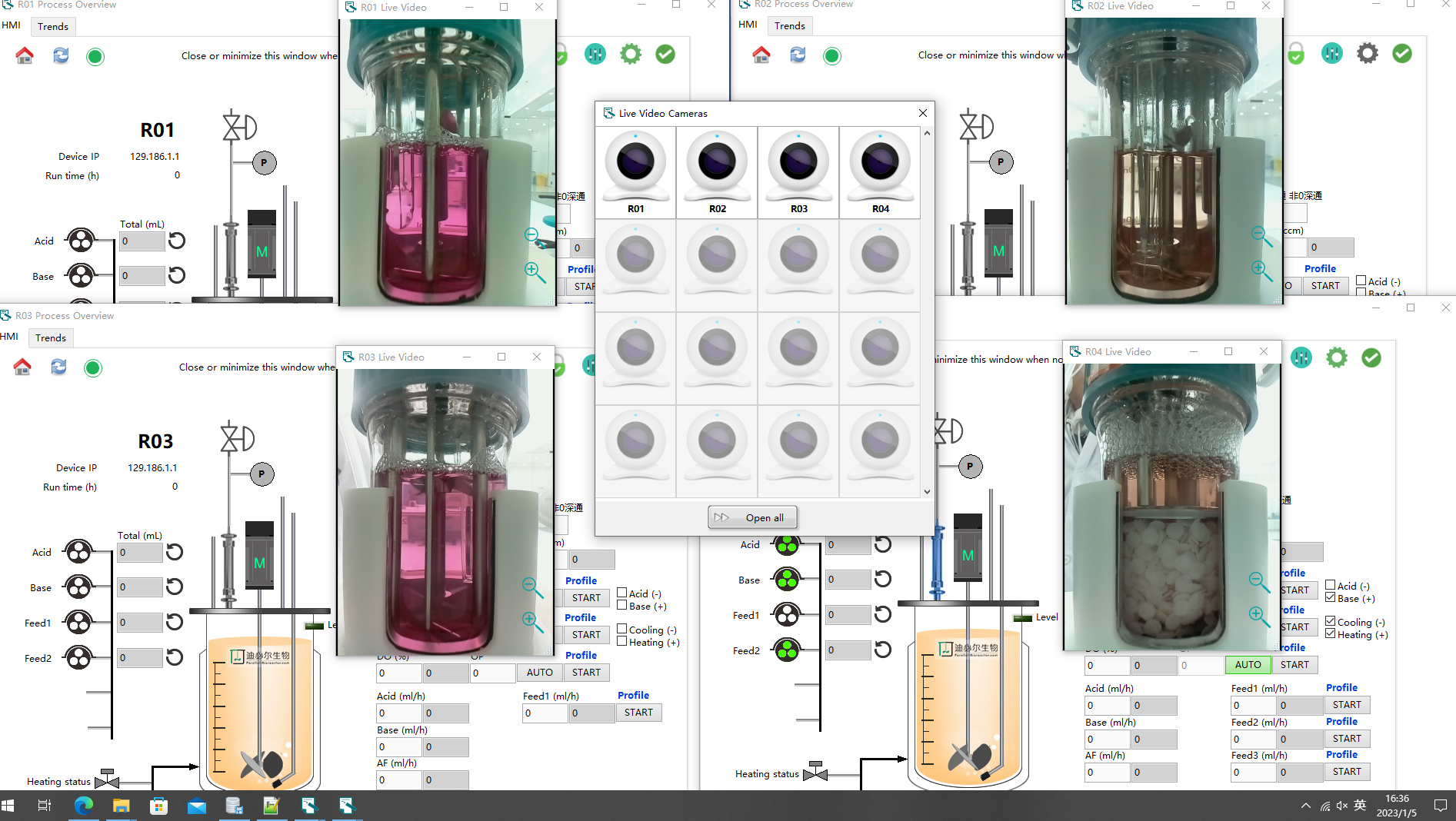The height and width of the screenshot is (821, 1456).
Task: Toggle Acid (-) checkbox in R02 window
Action: coord(1361,281)
